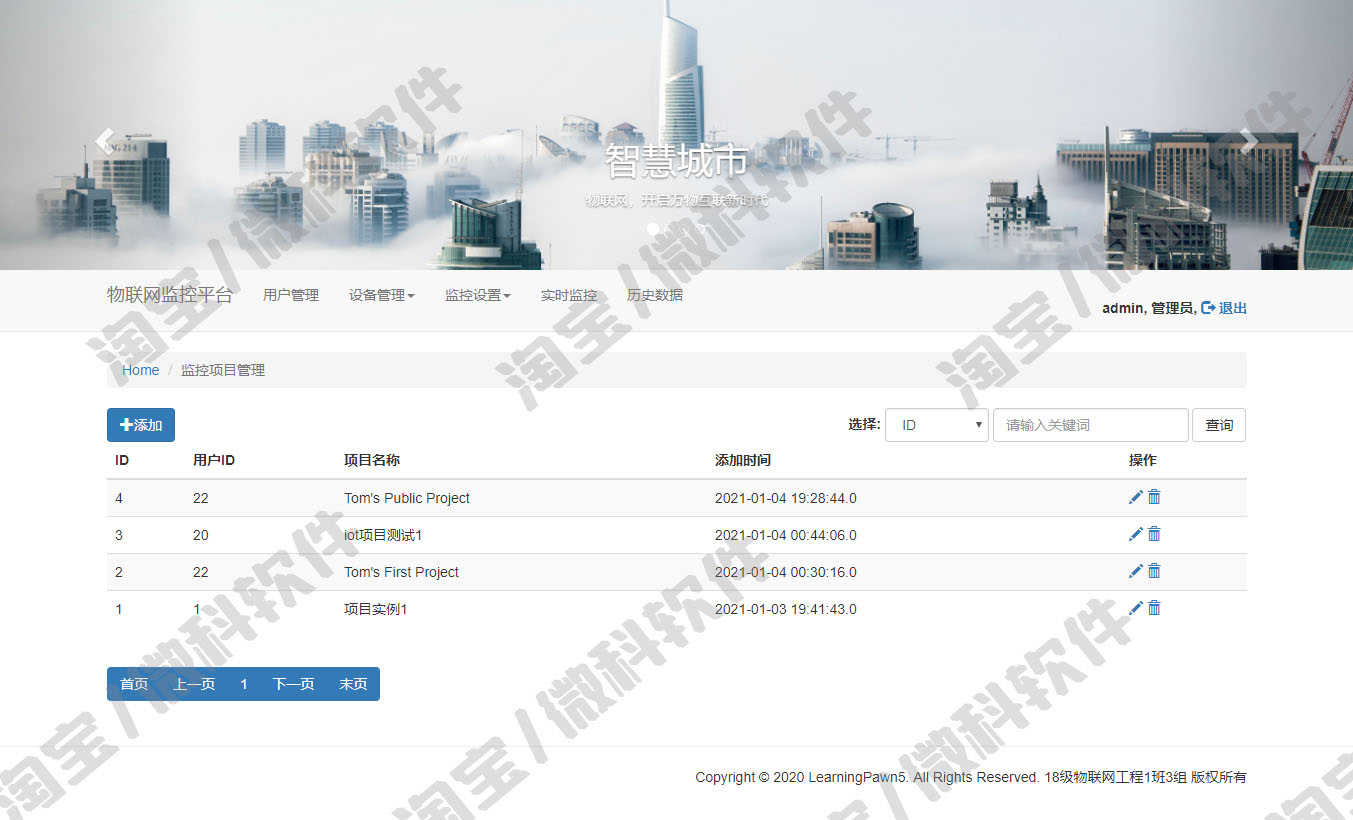Select the 项目实例1 name cell
1353x820 pixels.
376,609
